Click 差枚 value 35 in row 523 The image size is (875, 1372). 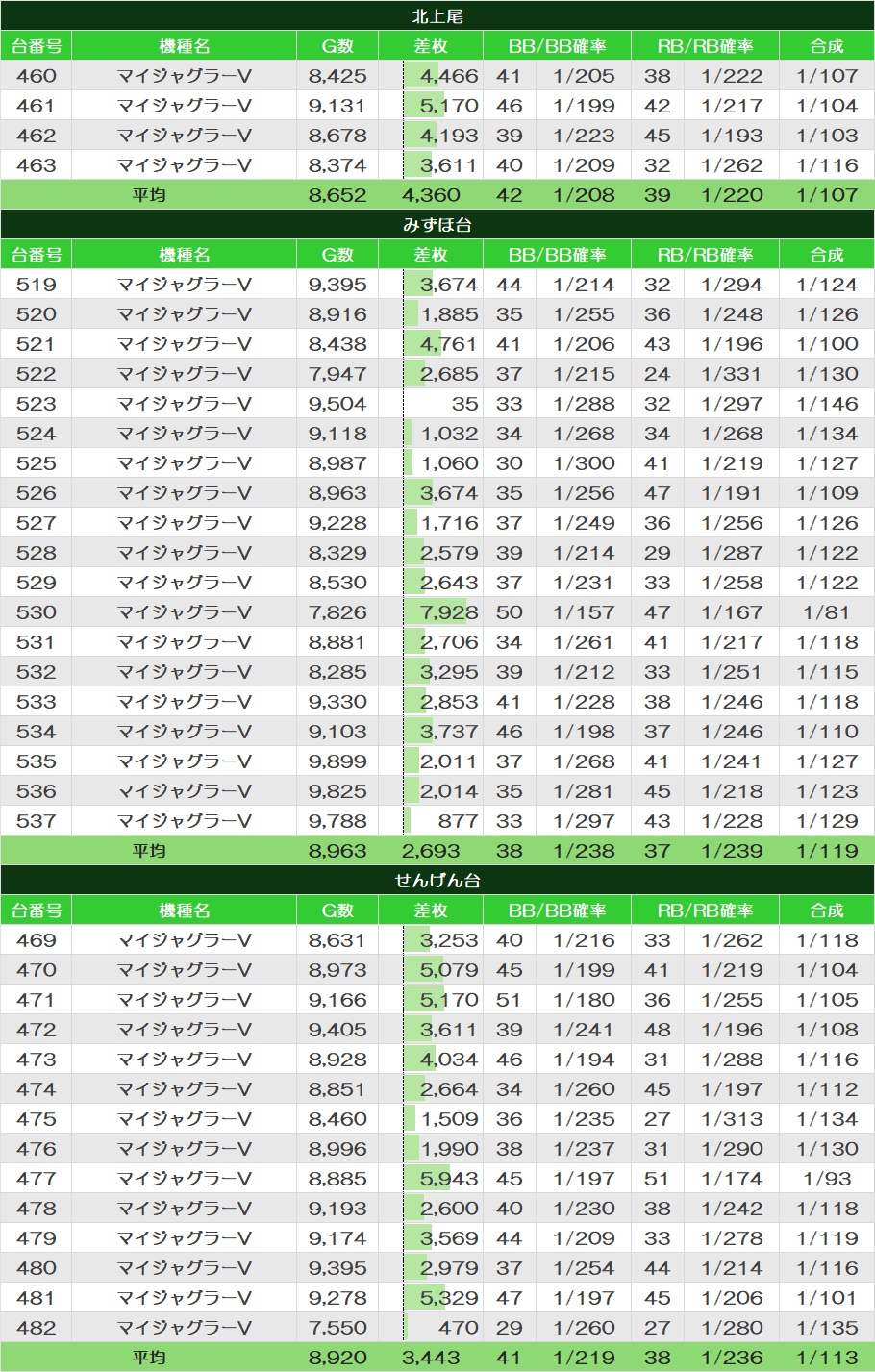coord(464,404)
